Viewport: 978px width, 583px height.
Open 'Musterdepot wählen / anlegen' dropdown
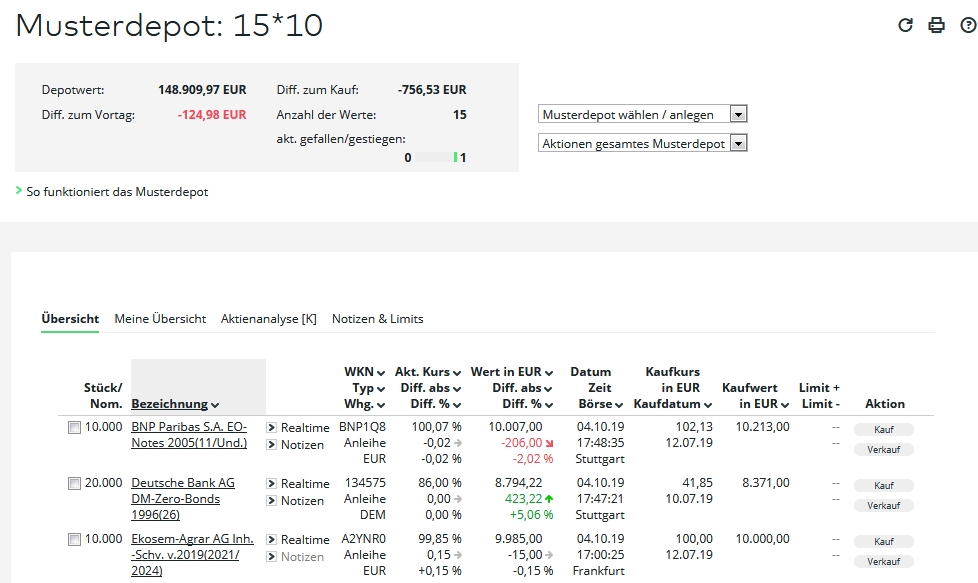click(x=642, y=115)
